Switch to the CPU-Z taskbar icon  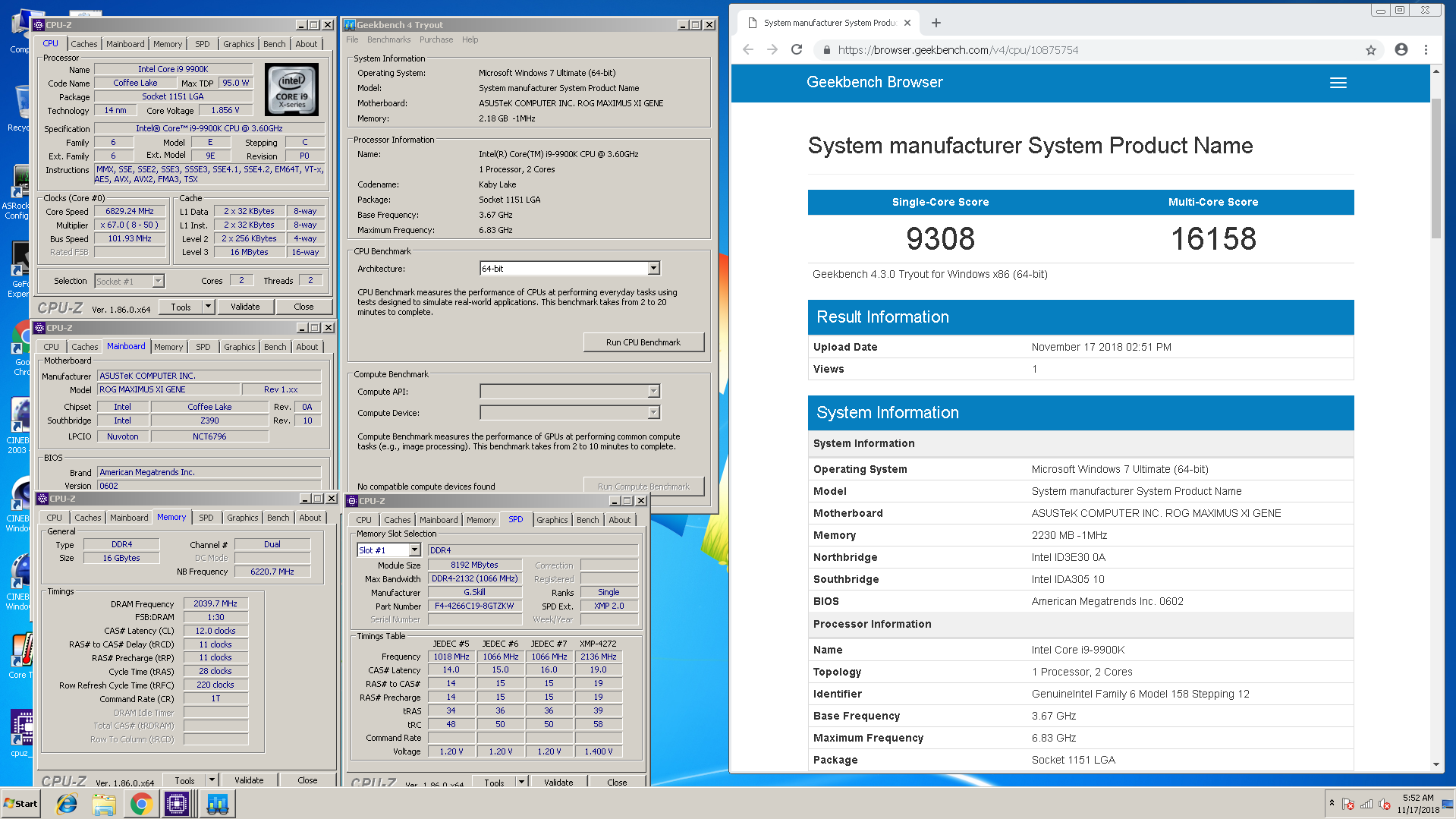coord(177,803)
